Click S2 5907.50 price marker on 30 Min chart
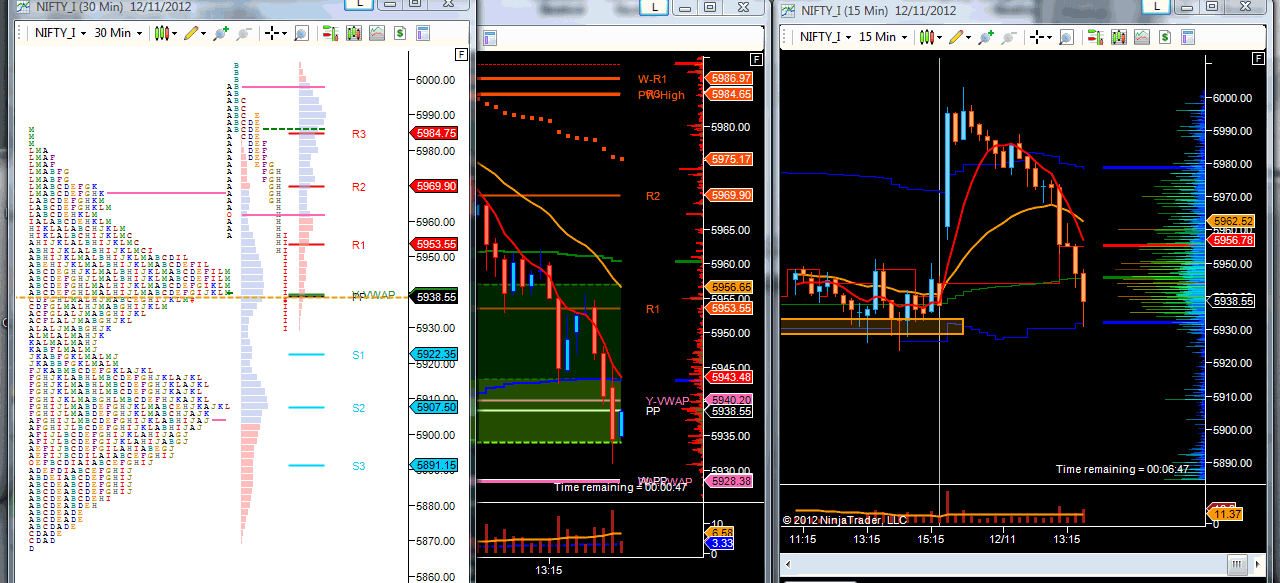The width and height of the screenshot is (1280, 583). pyautogui.click(x=434, y=407)
